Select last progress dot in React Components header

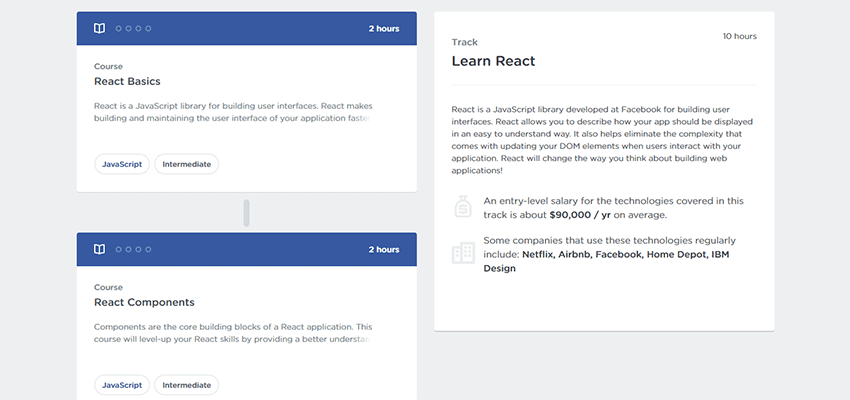(148, 249)
